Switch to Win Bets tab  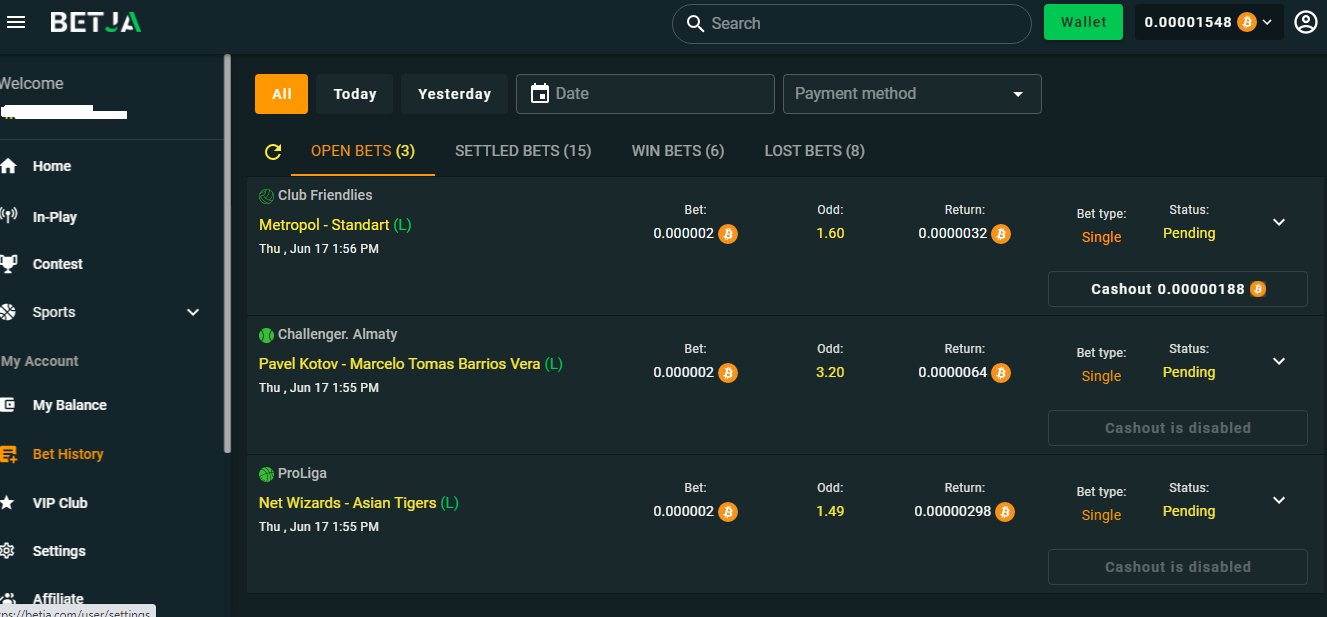coord(678,151)
